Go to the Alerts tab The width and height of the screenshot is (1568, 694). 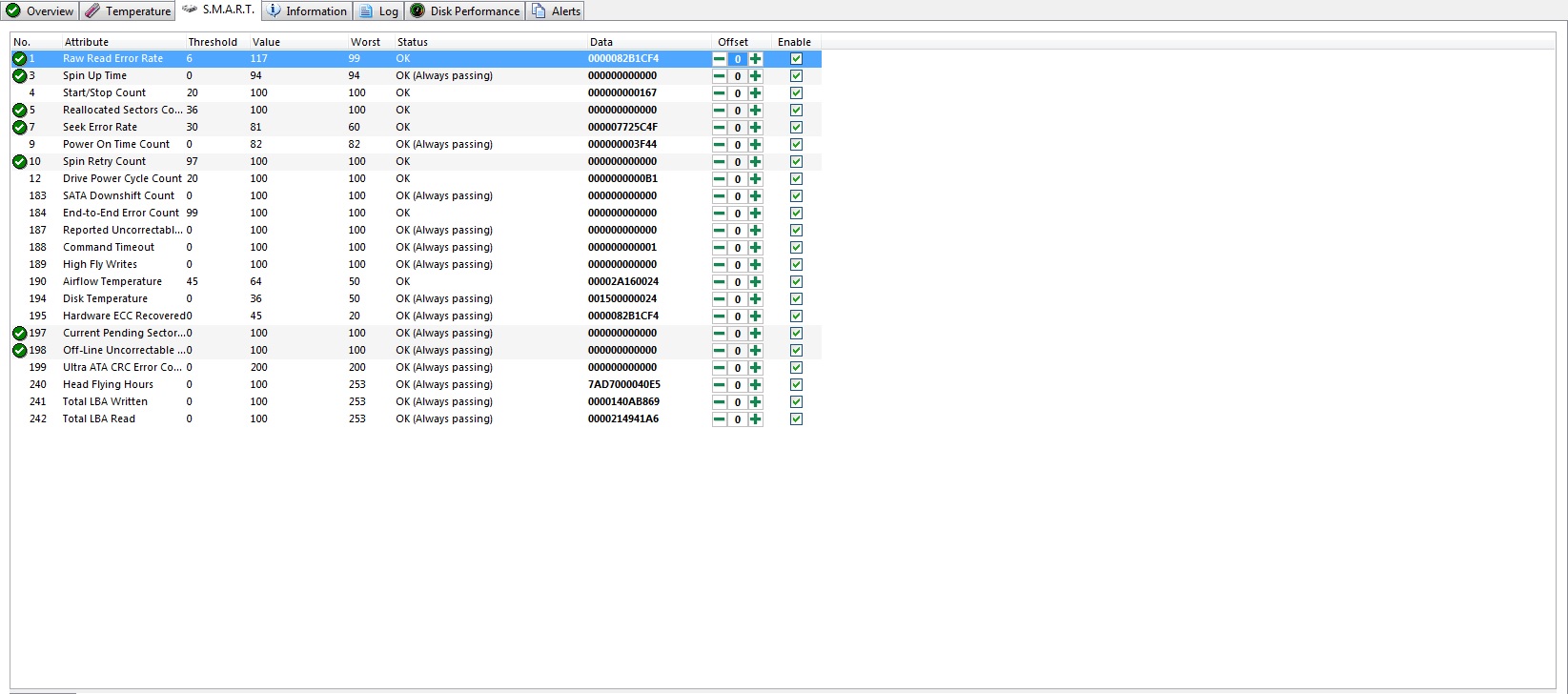556,11
